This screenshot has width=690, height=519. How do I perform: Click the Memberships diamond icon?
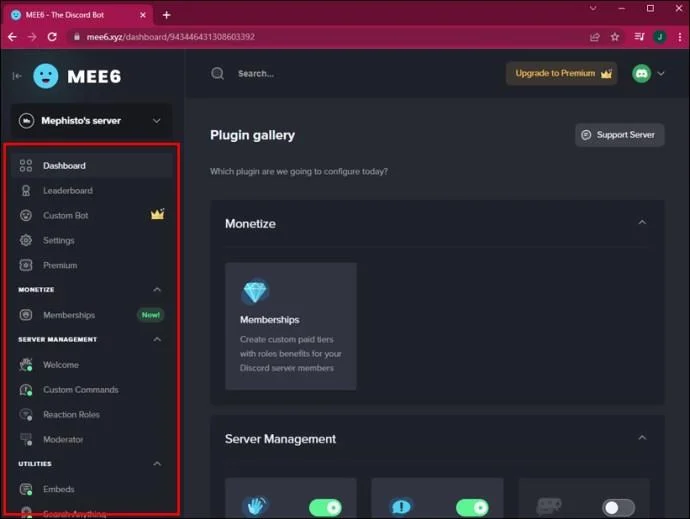tap(255, 291)
